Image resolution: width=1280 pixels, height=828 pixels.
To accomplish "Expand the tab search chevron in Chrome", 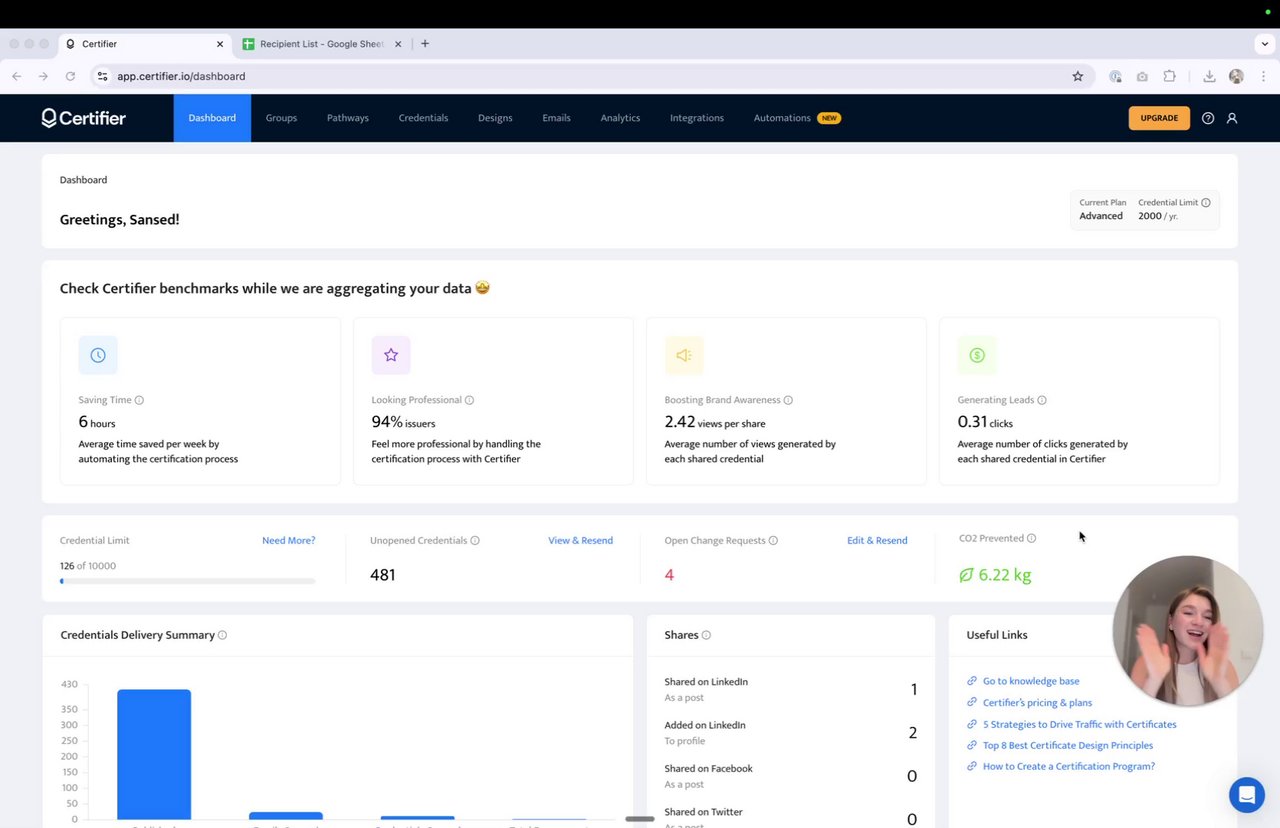I will pos(1265,44).
